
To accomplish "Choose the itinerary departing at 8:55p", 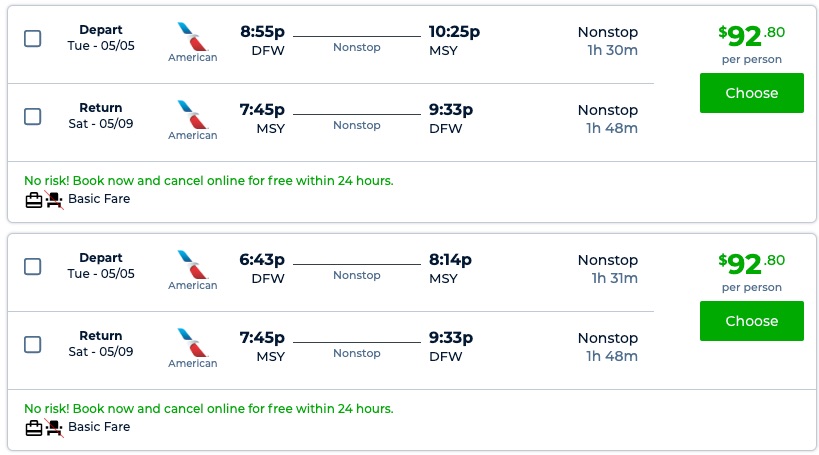I will pyautogui.click(x=751, y=93).
